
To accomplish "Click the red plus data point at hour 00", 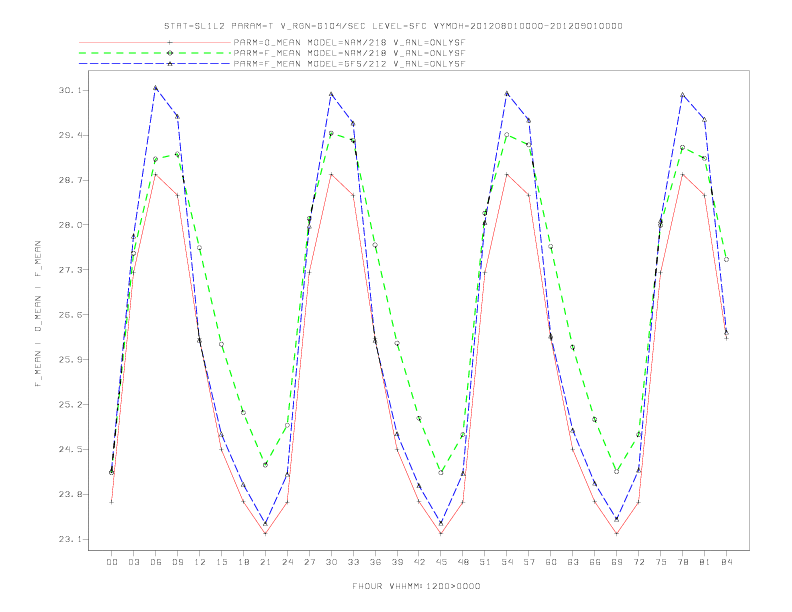I will coord(111,502).
